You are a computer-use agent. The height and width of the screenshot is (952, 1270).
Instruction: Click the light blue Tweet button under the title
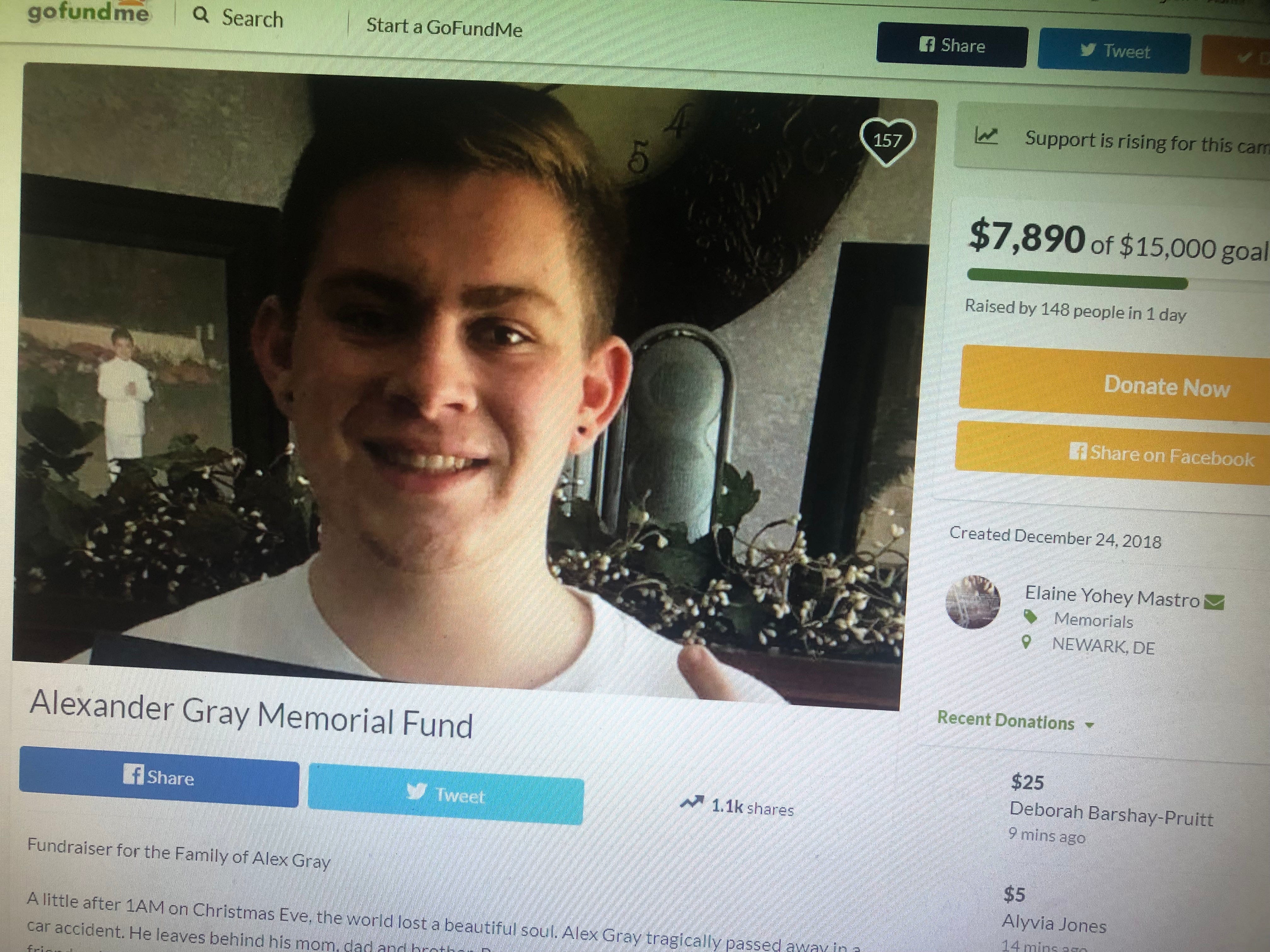[x=446, y=794]
